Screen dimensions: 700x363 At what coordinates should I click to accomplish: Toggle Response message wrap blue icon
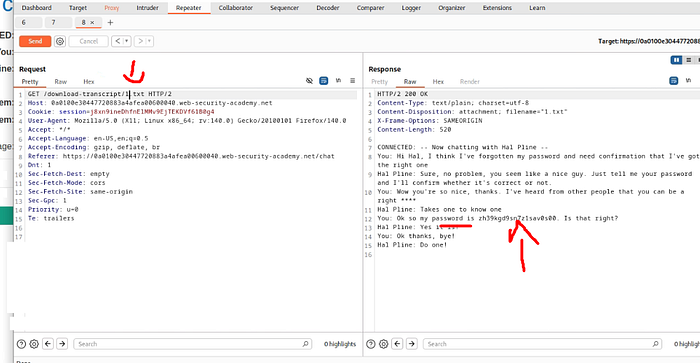pyautogui.click(x=674, y=81)
